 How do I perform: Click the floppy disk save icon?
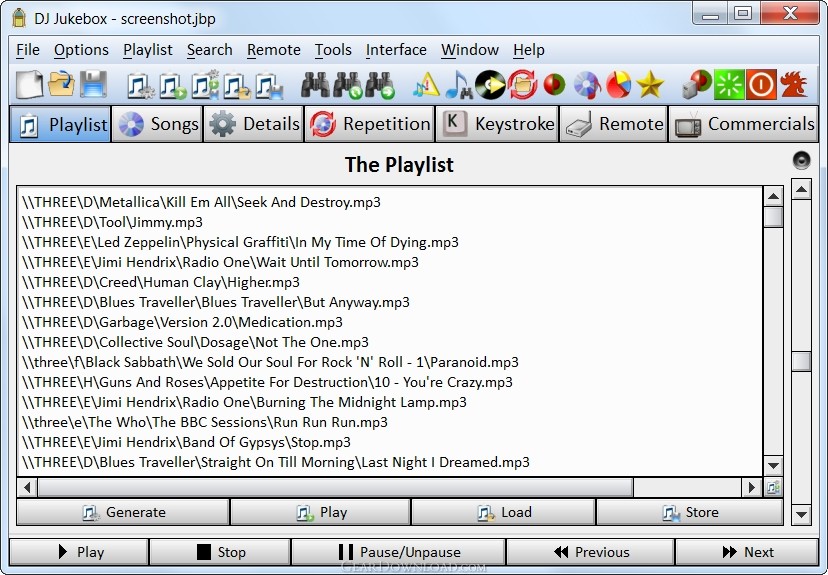pyautogui.click(x=93, y=84)
